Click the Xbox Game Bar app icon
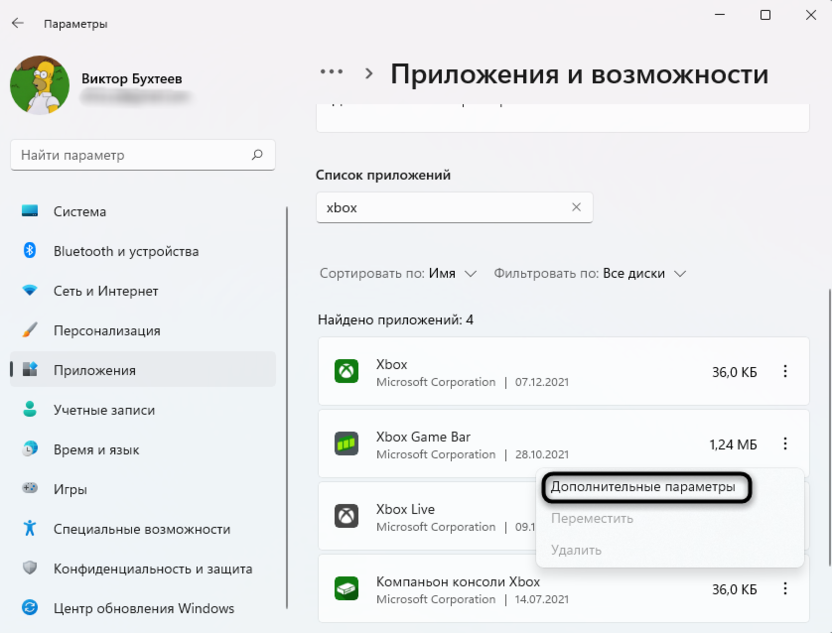 click(346, 444)
